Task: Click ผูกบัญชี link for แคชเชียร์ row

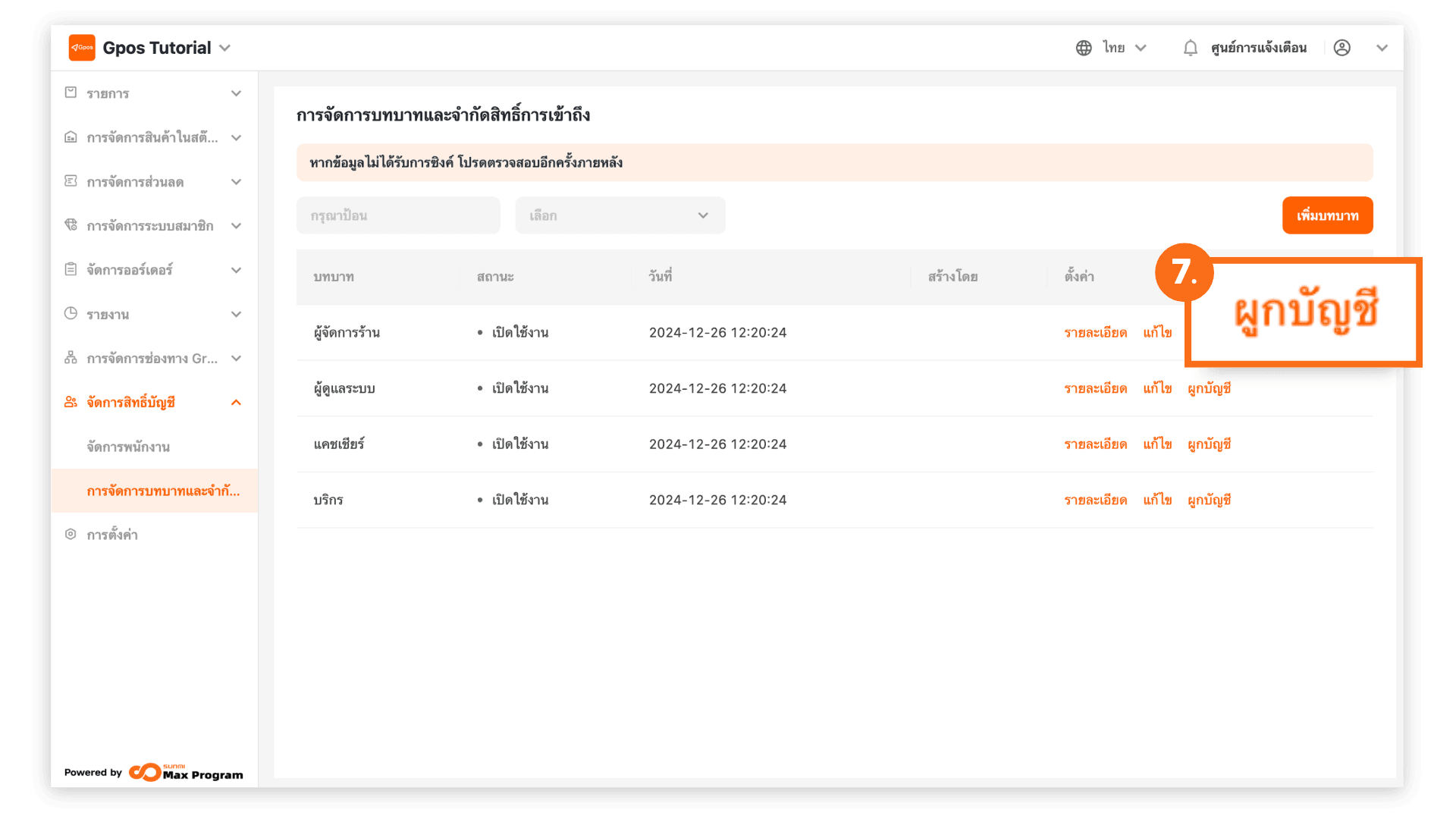Action: click(x=1209, y=444)
